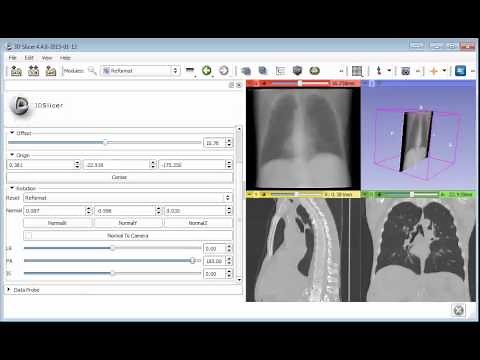Click the green slice view offset slider
The width and height of the screenshot is (480, 360).
pos(412,194)
